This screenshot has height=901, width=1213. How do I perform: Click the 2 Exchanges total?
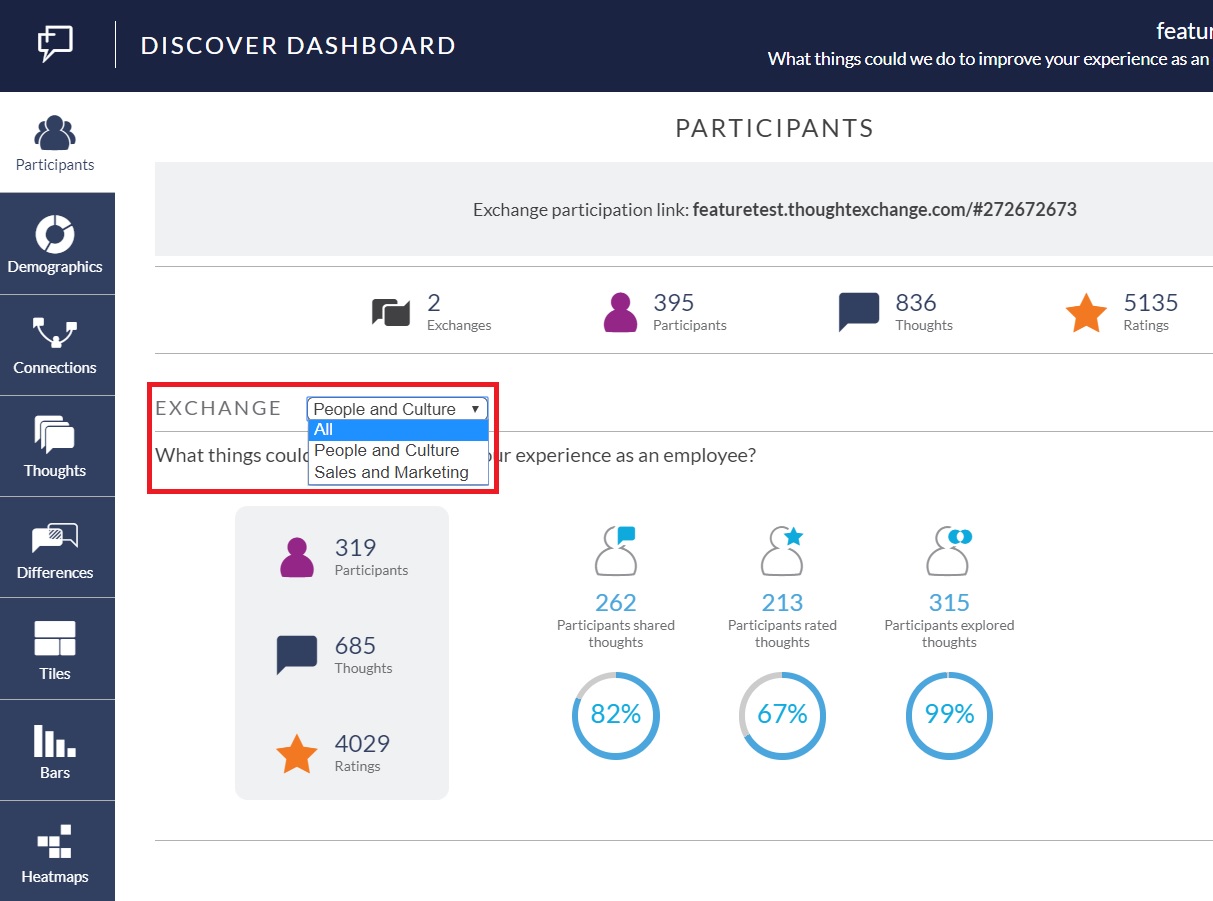[x=459, y=312]
